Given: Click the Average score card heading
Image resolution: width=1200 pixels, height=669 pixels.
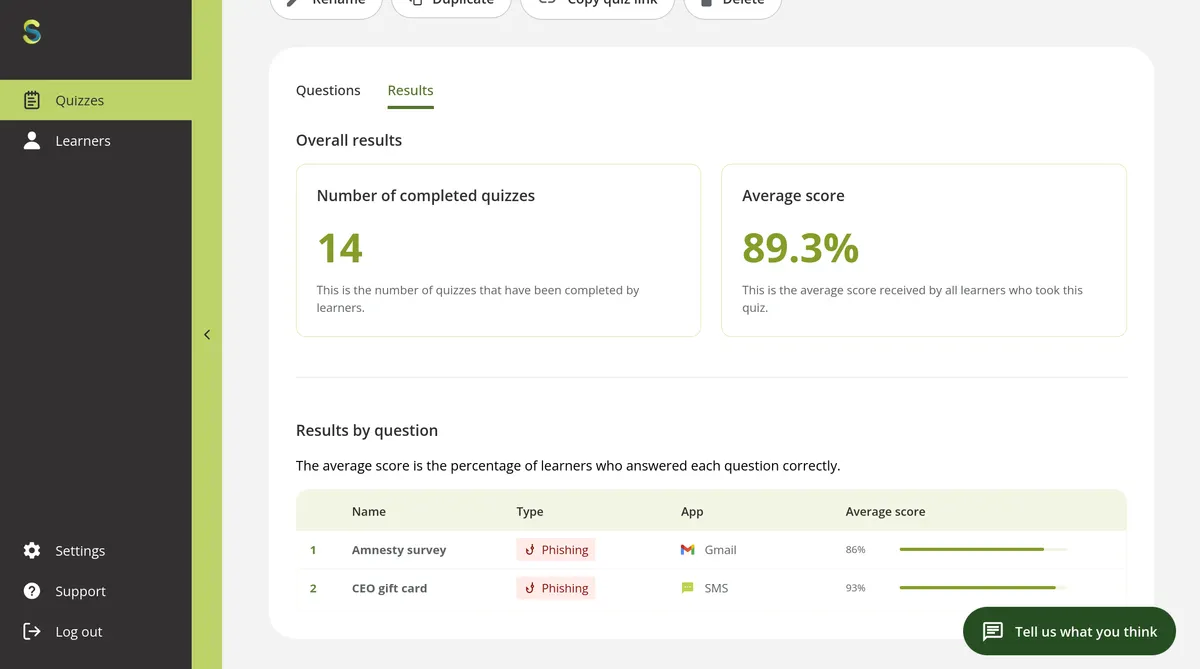Looking at the screenshot, I should click(793, 196).
